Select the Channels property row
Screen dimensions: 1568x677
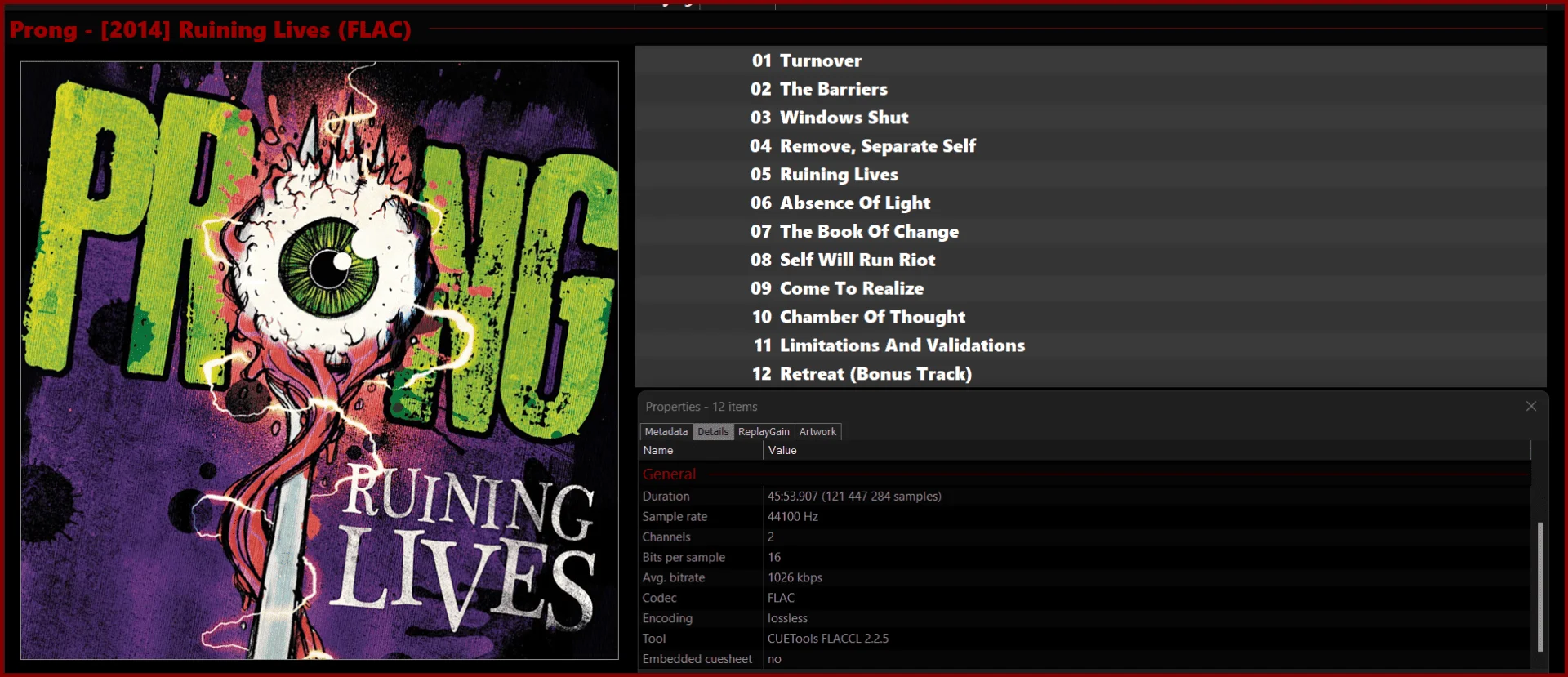(1085, 537)
